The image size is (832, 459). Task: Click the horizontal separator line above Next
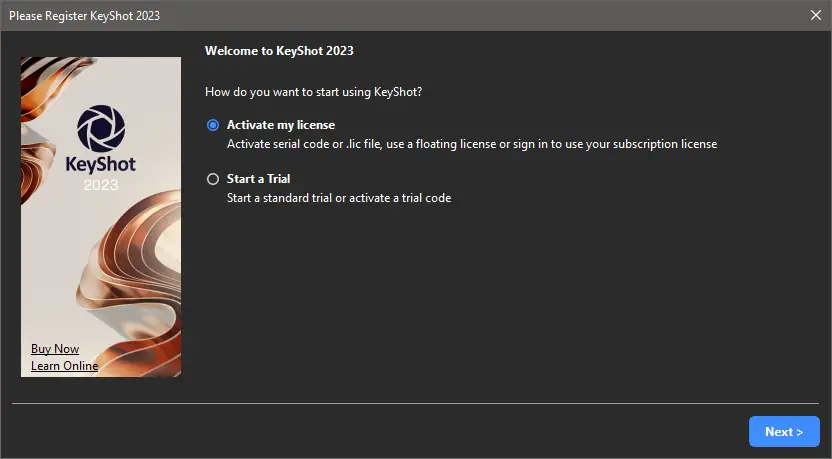point(415,404)
